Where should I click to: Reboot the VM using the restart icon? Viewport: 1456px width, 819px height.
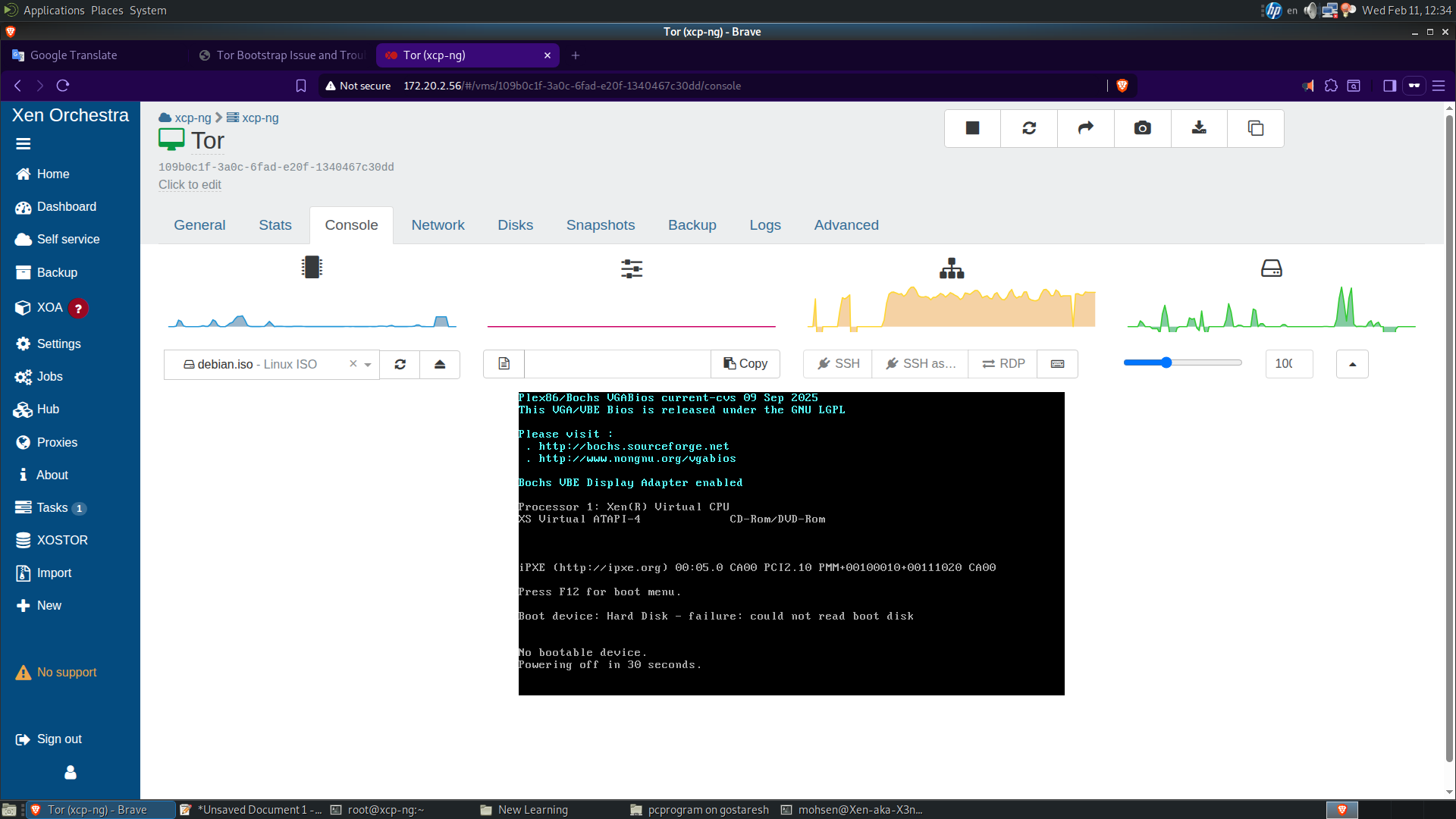[1028, 128]
